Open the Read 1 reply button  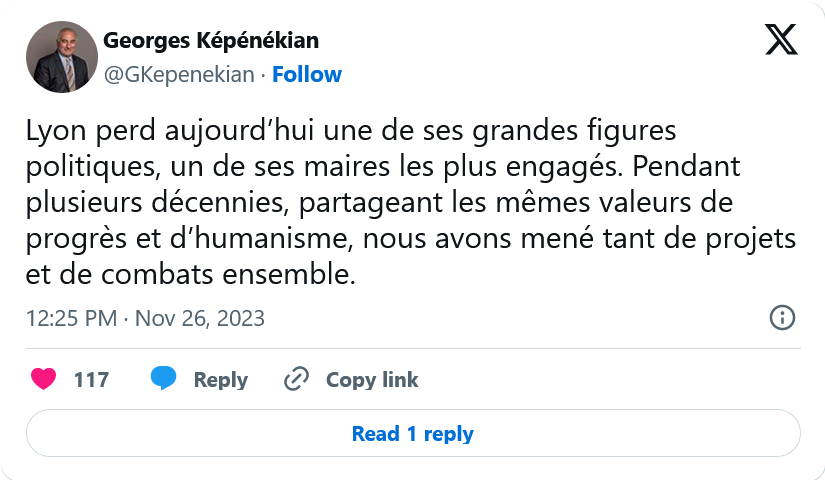413,433
